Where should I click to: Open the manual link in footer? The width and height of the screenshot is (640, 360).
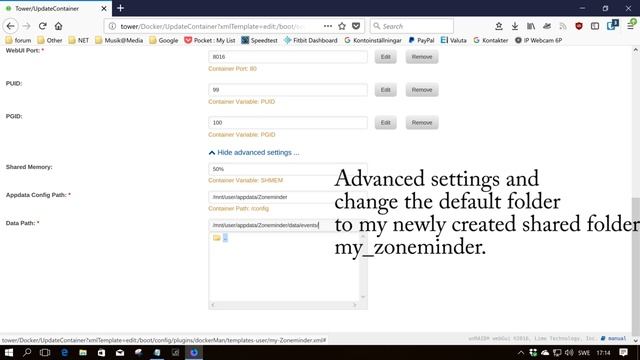click(614, 338)
